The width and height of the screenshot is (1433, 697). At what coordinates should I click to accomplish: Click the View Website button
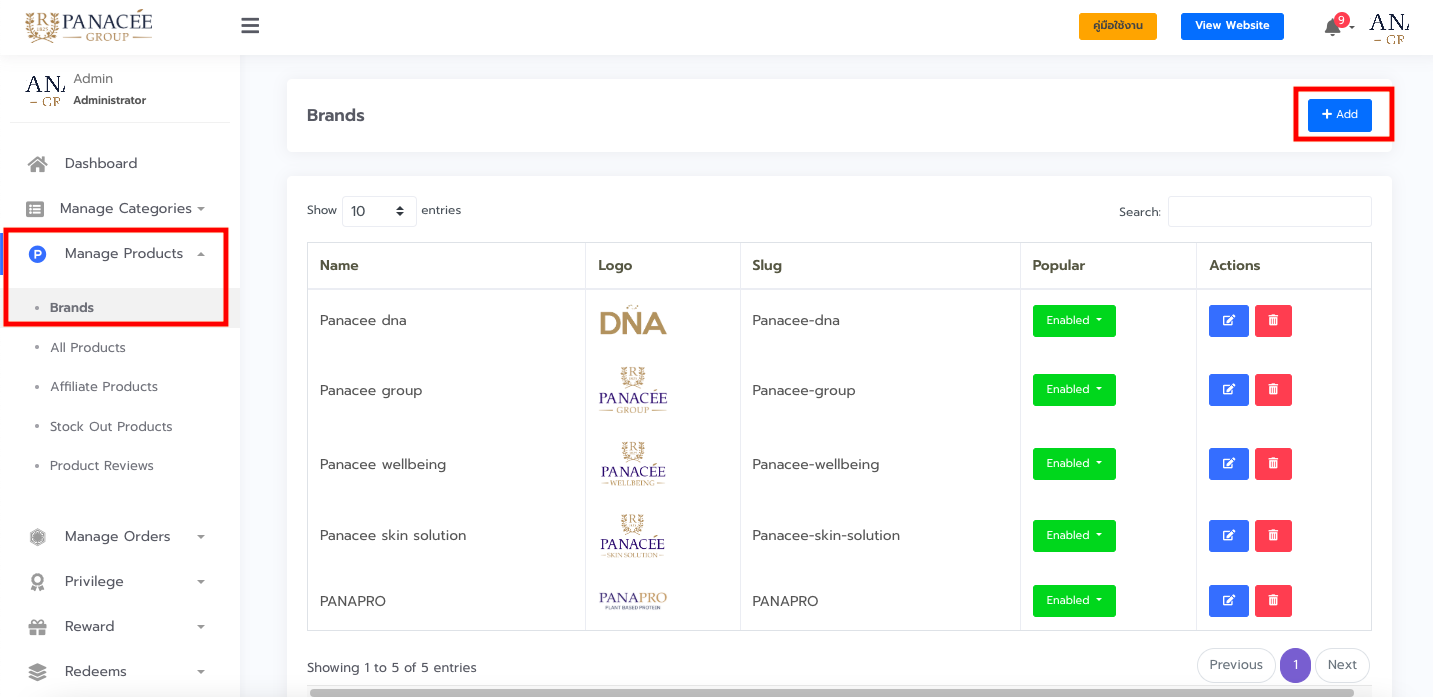pos(1232,26)
